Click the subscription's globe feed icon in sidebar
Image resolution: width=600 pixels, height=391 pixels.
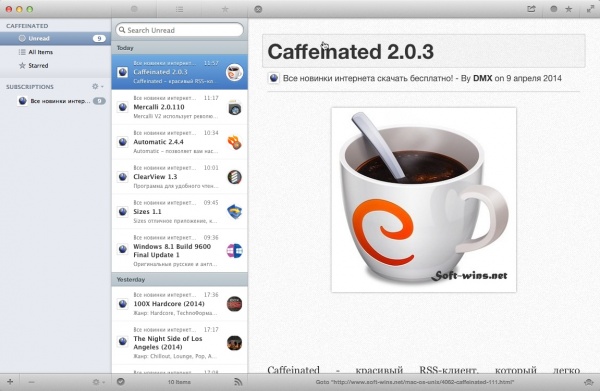point(23,101)
